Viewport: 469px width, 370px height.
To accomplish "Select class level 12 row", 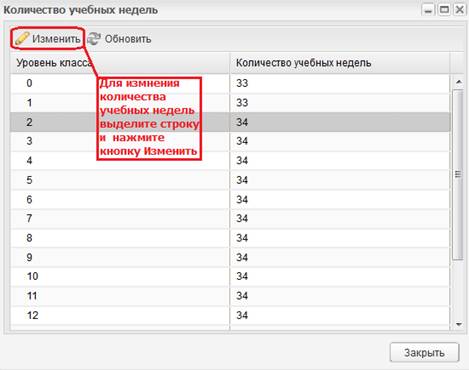I will pos(230,315).
